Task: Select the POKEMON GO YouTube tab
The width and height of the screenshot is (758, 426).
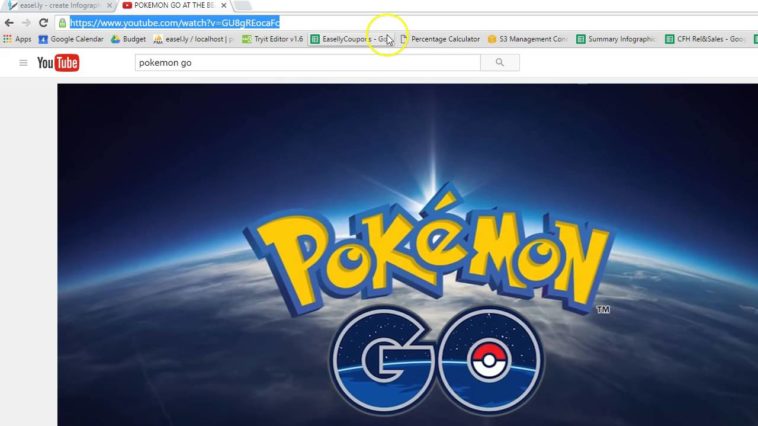Action: [170, 6]
